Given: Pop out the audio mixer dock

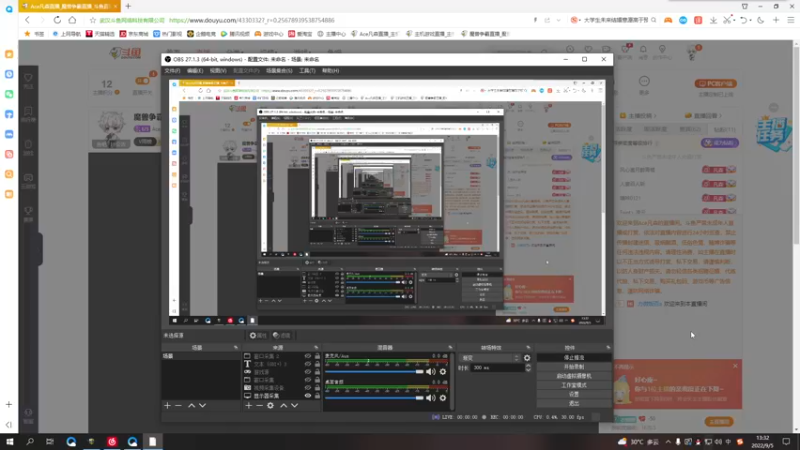Looking at the screenshot, I should [x=450, y=347].
